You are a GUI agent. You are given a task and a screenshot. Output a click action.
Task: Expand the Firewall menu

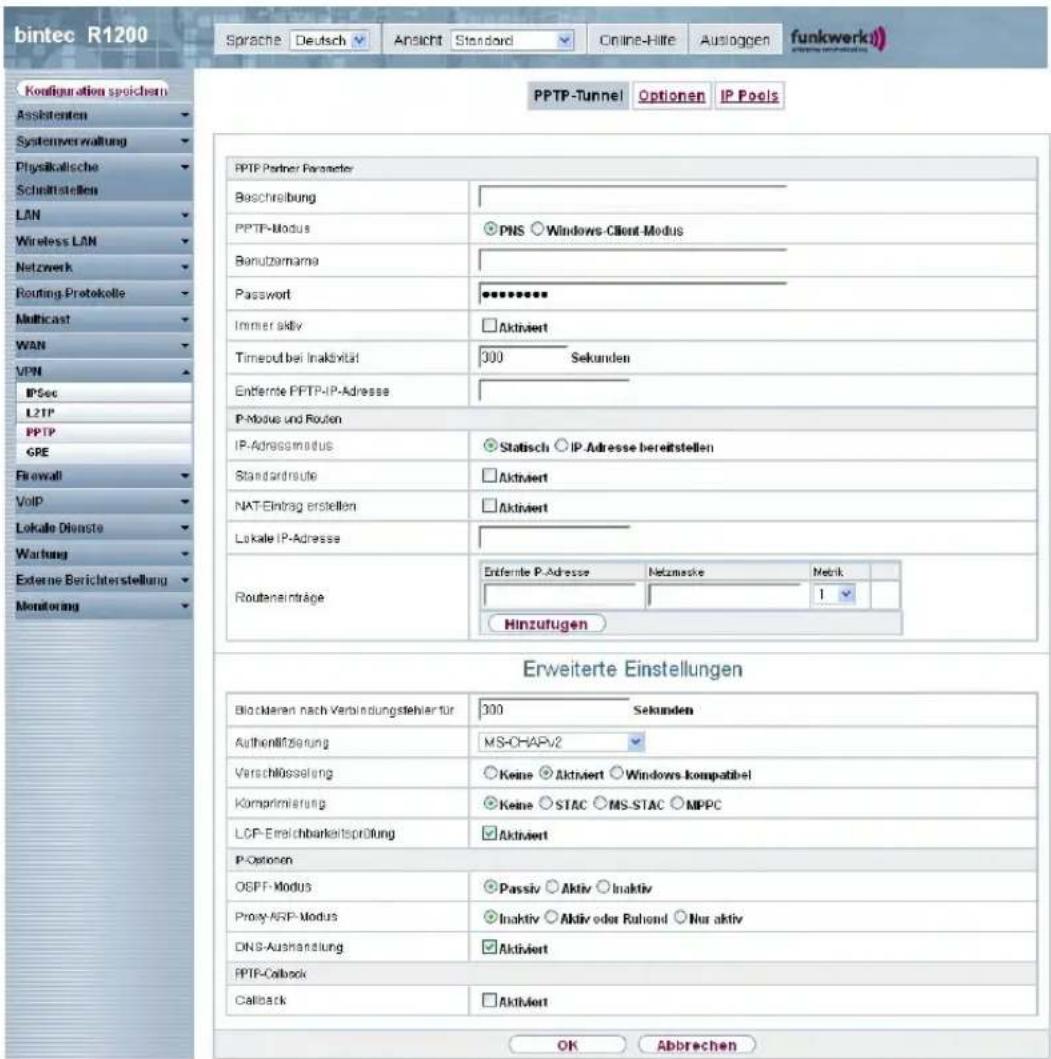tap(101, 476)
